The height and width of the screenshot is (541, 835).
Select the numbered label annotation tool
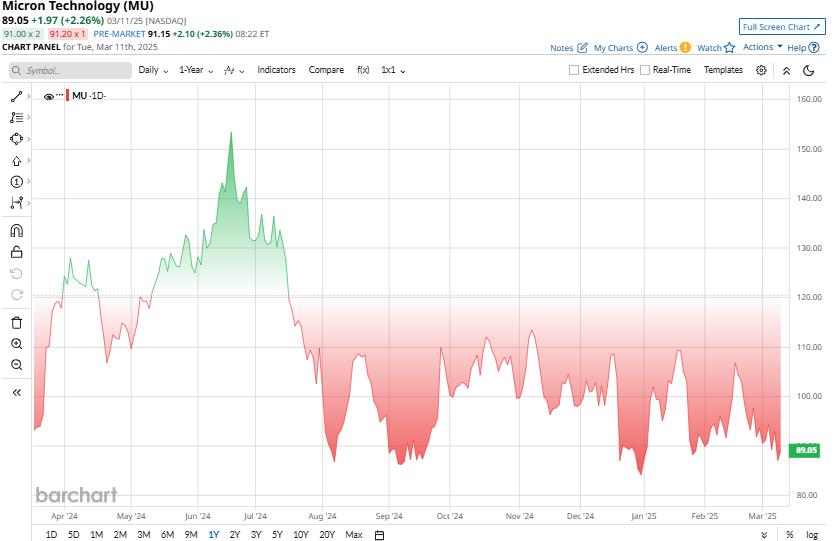click(x=17, y=182)
